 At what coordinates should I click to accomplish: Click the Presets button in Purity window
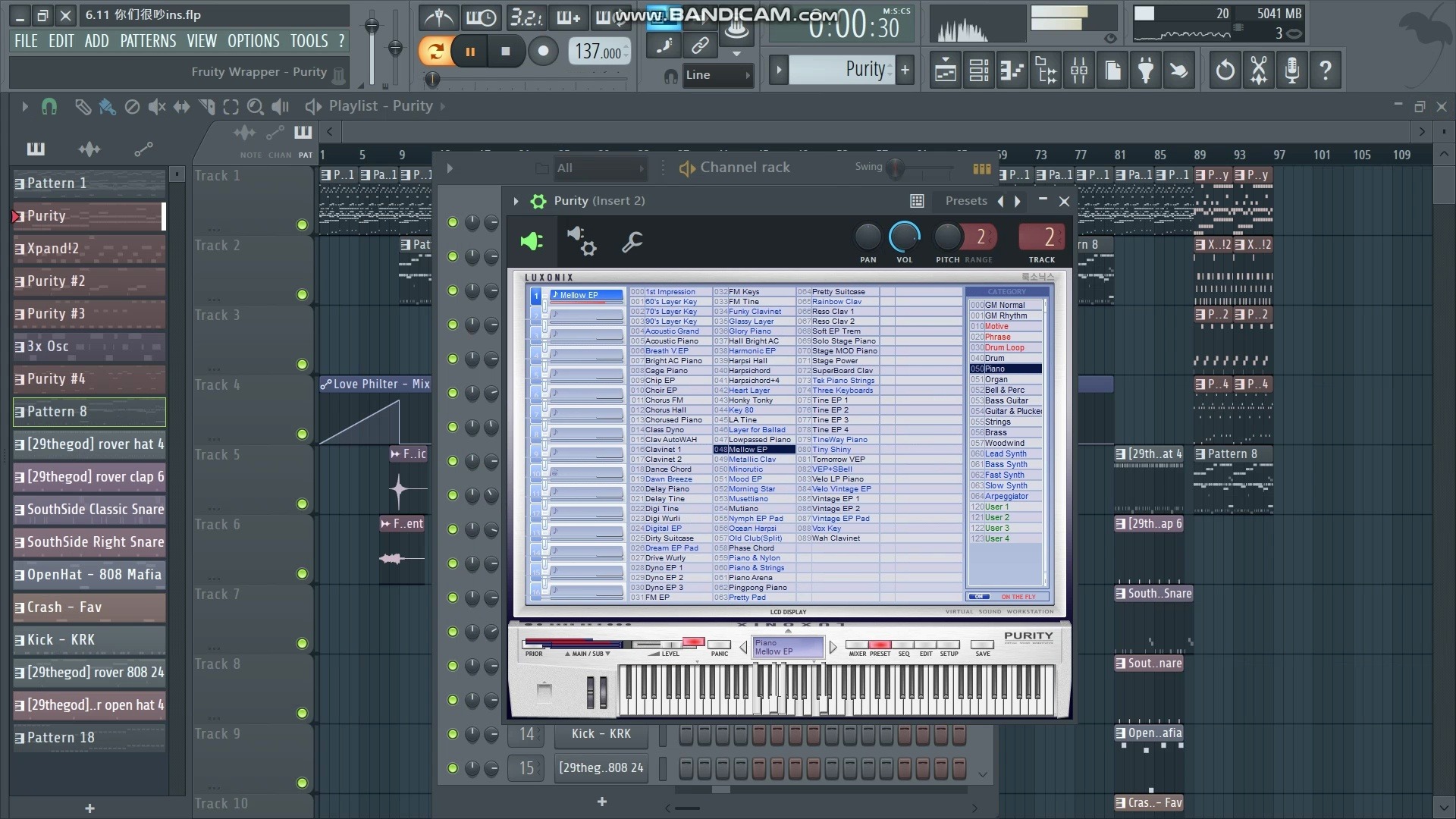pyautogui.click(x=965, y=201)
